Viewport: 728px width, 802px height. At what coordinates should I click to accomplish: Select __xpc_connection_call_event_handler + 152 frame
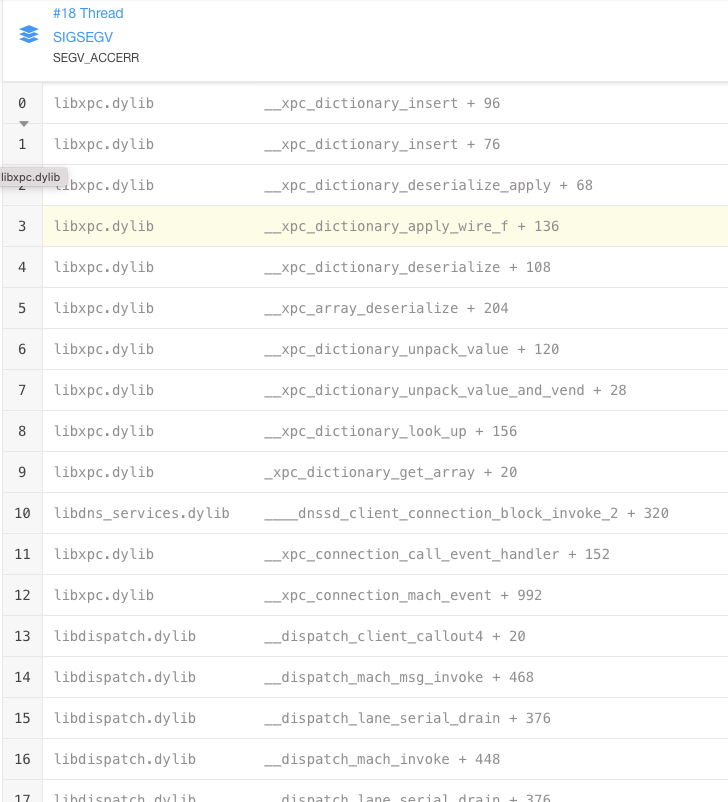tap(435, 554)
